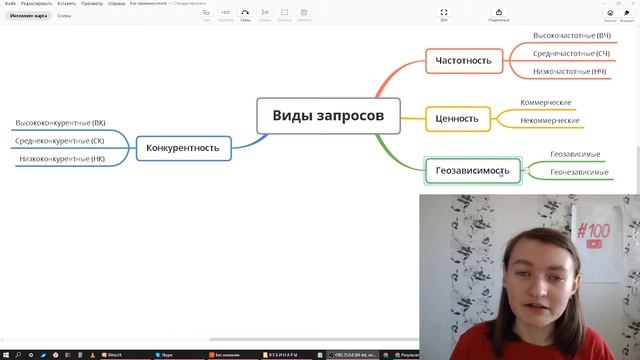Click the subtopic Низкоконкурентные (НК)
Image resolution: width=640 pixels, height=360 pixels.
[62, 159]
